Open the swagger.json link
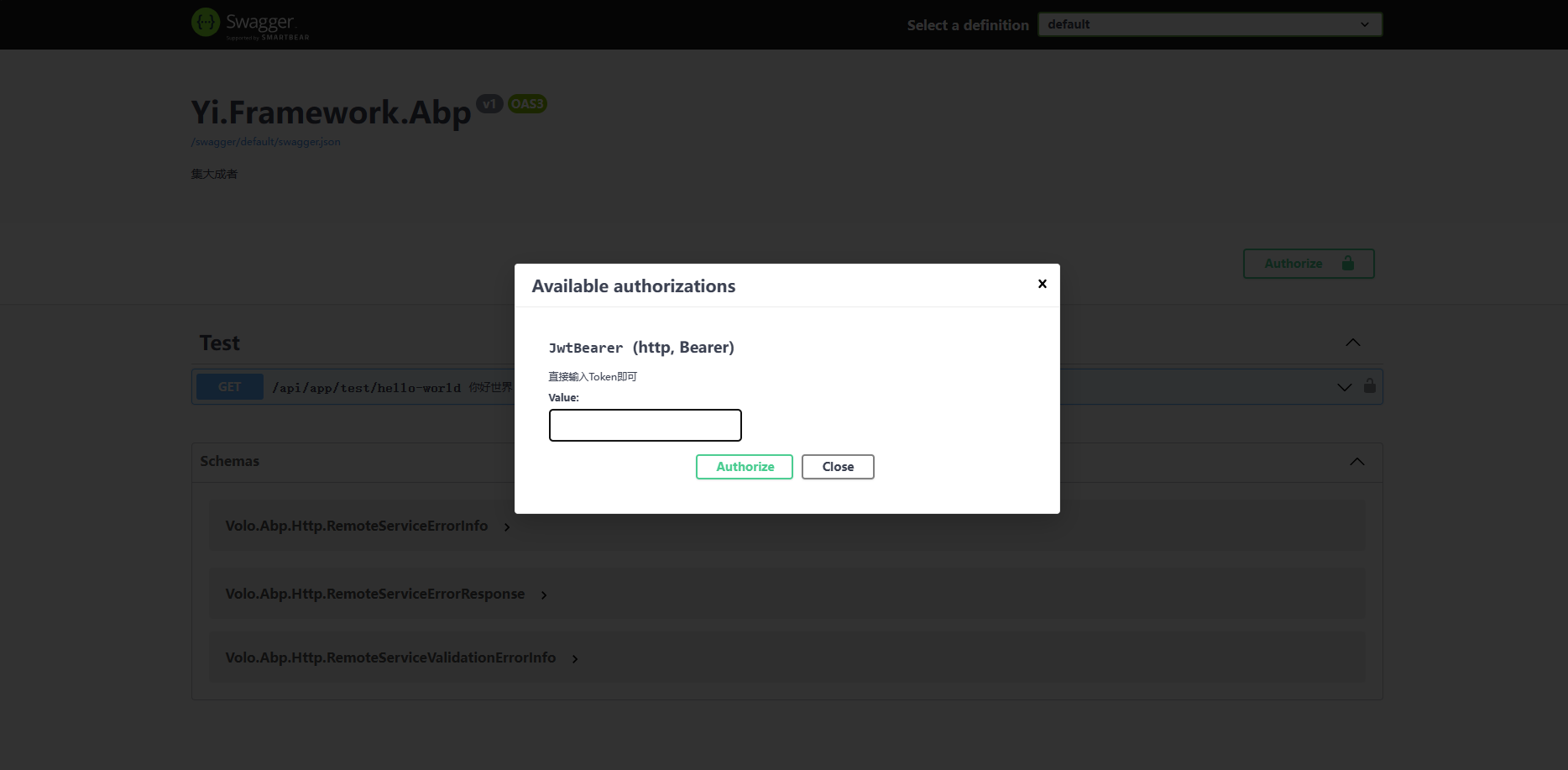Viewport: 1568px width, 770px height. coord(266,142)
